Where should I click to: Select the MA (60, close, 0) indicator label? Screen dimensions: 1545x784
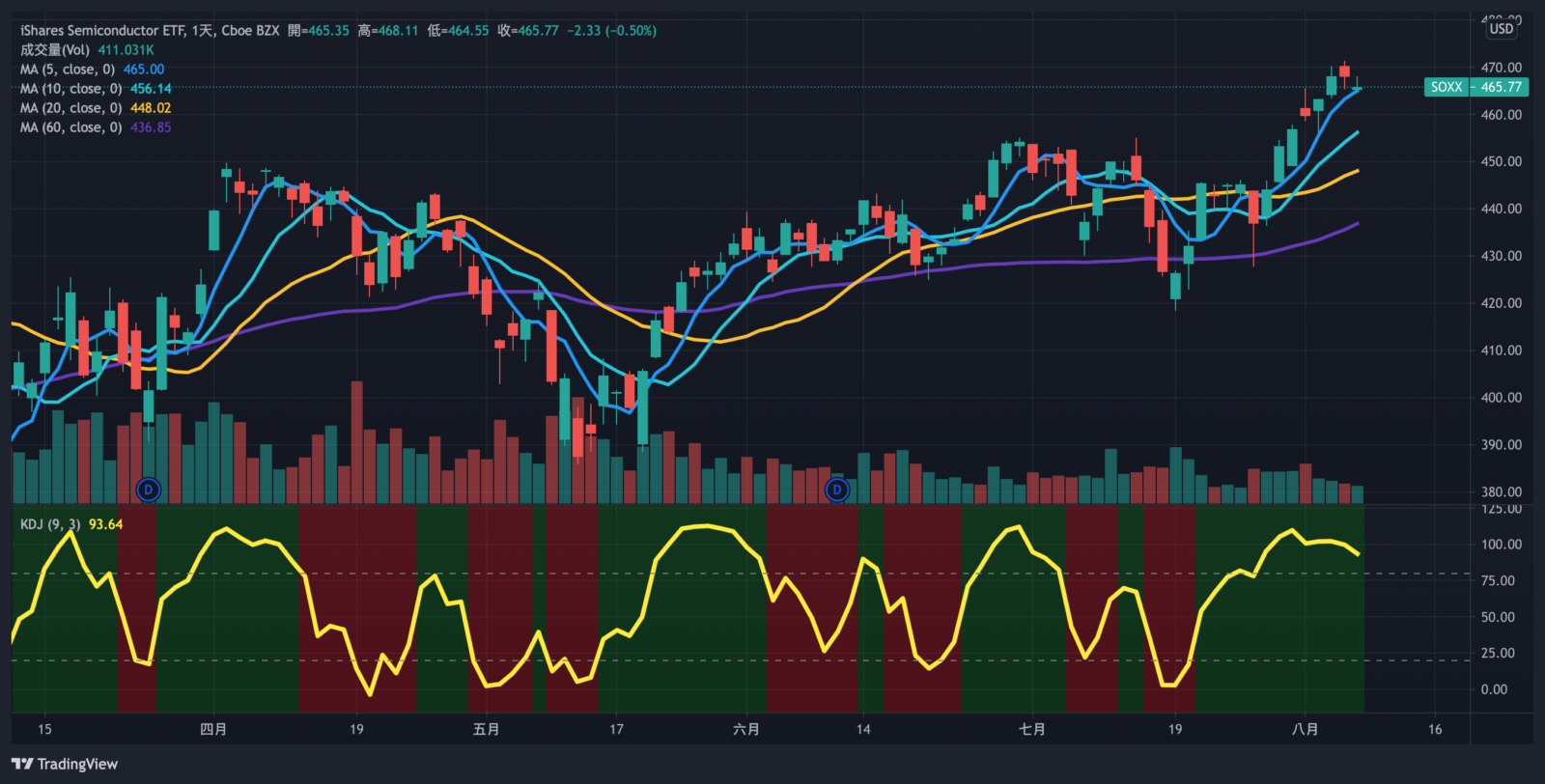point(71,127)
